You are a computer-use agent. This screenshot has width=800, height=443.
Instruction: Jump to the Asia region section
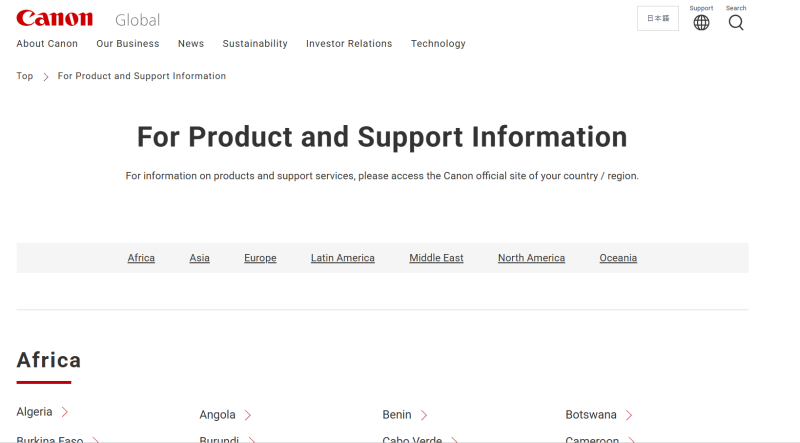tap(199, 258)
